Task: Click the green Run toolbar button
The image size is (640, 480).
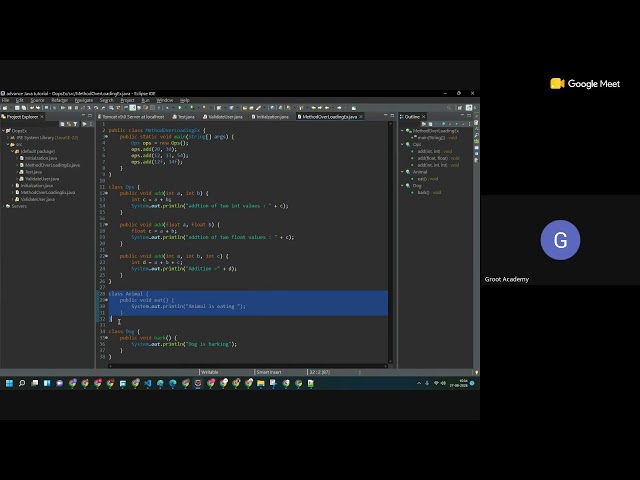Action: (x=179, y=108)
